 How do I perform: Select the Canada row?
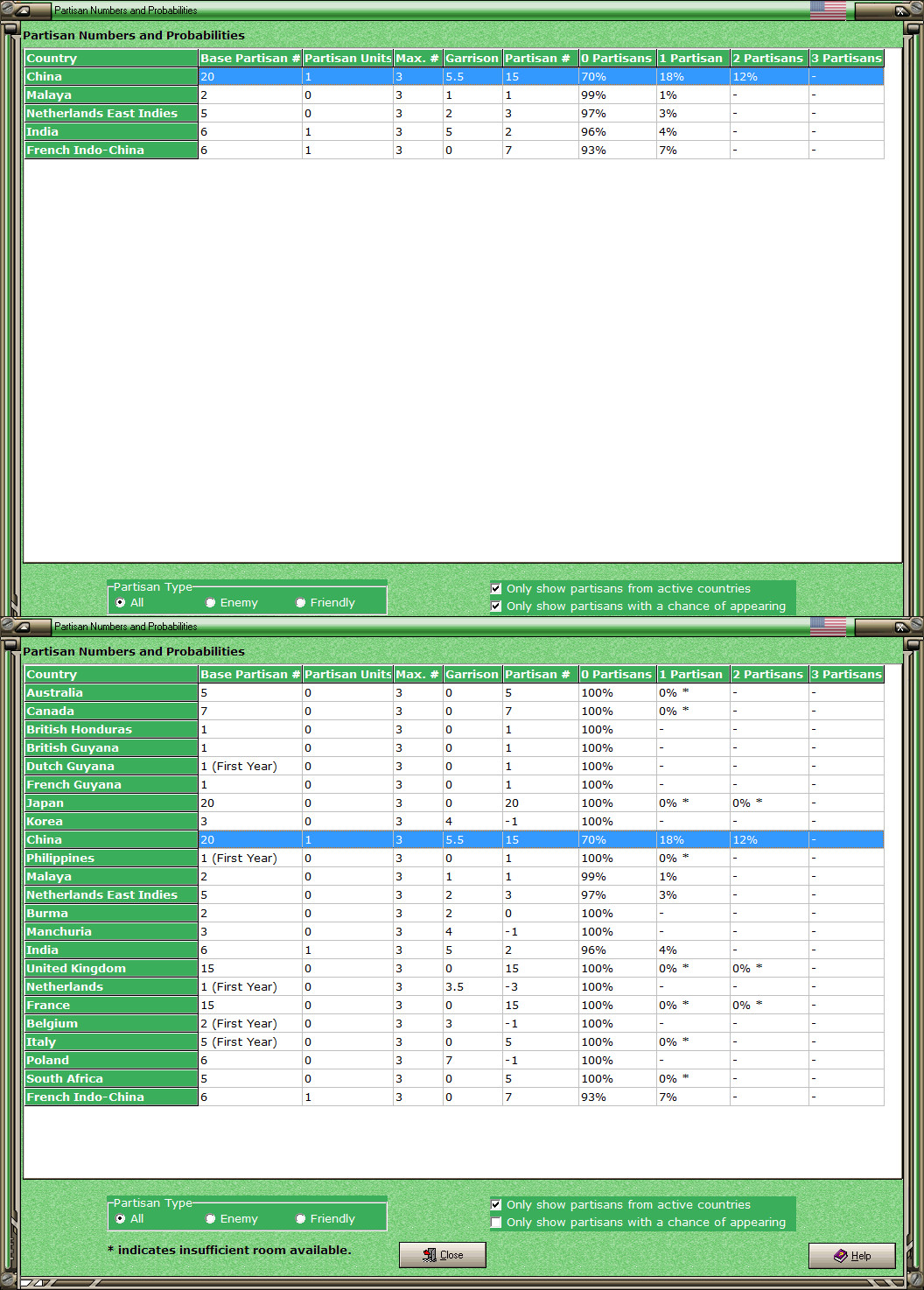point(454,712)
